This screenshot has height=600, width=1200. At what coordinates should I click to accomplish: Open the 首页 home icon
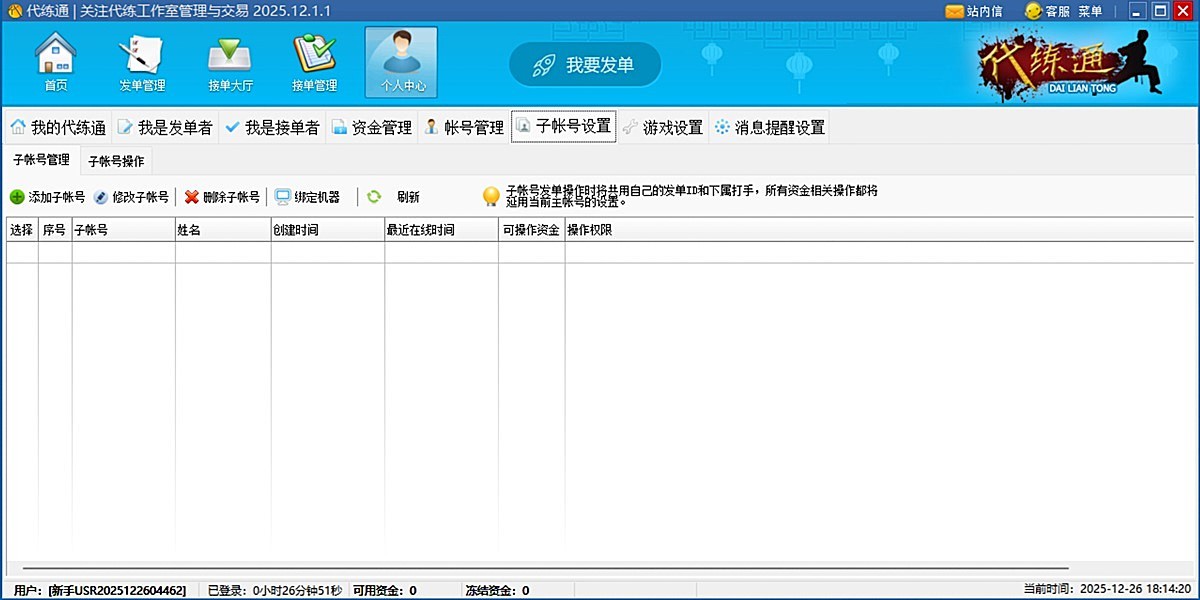(x=55, y=60)
